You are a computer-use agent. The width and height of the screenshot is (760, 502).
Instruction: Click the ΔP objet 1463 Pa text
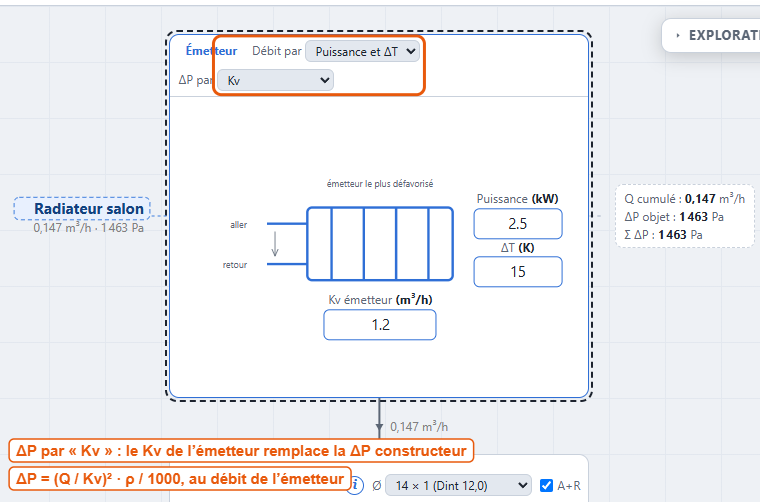(x=674, y=217)
